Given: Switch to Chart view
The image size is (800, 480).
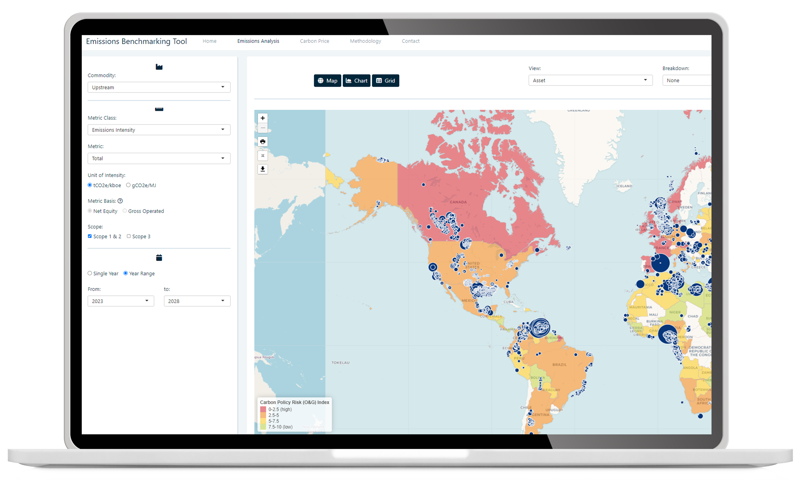Looking at the screenshot, I should (356, 80).
